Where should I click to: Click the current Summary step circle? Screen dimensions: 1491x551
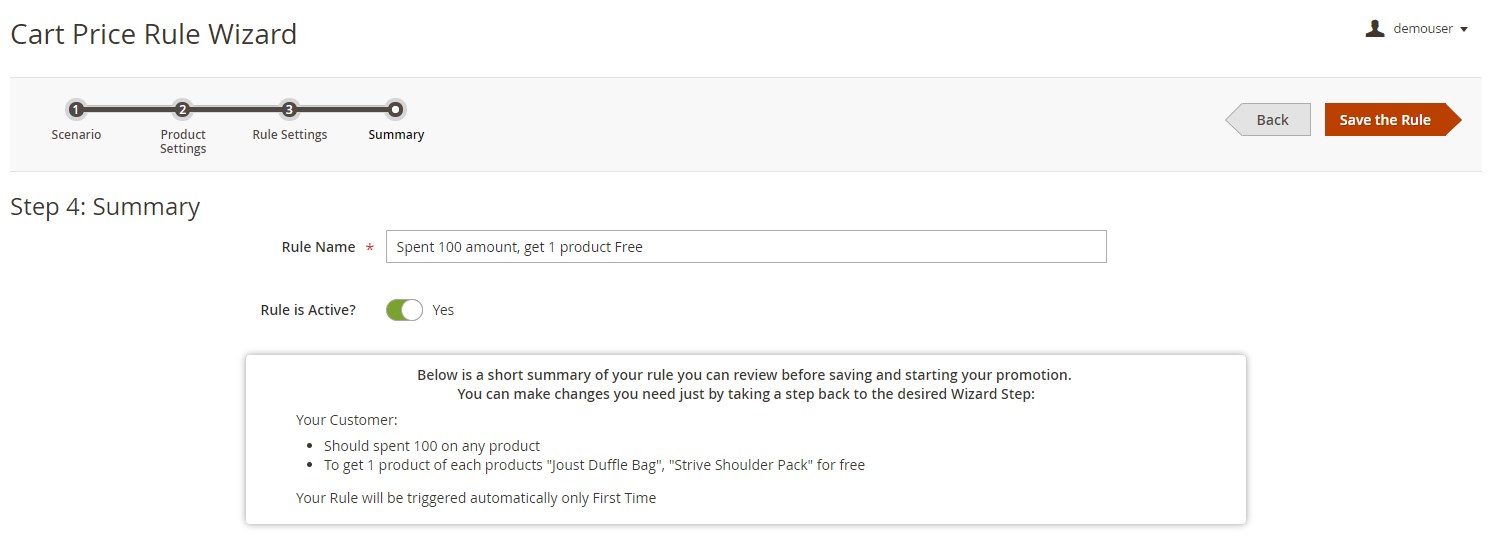[396, 110]
